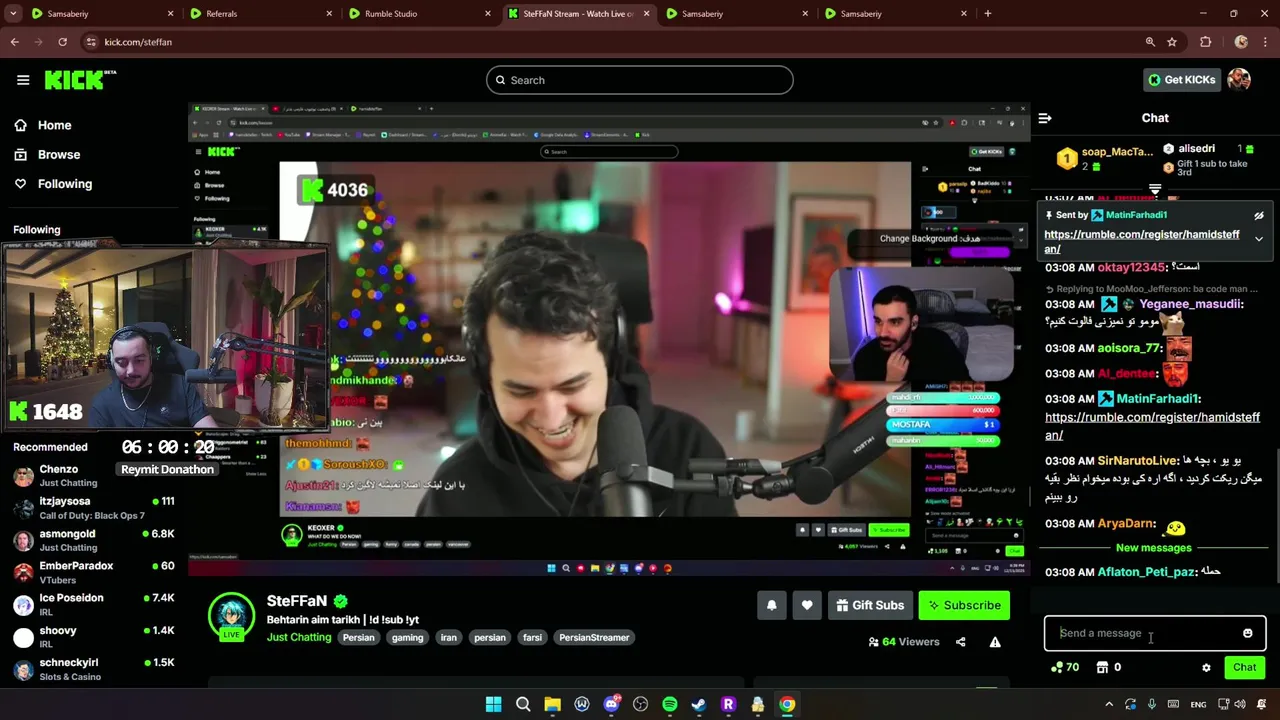Reload the page

click(62, 42)
